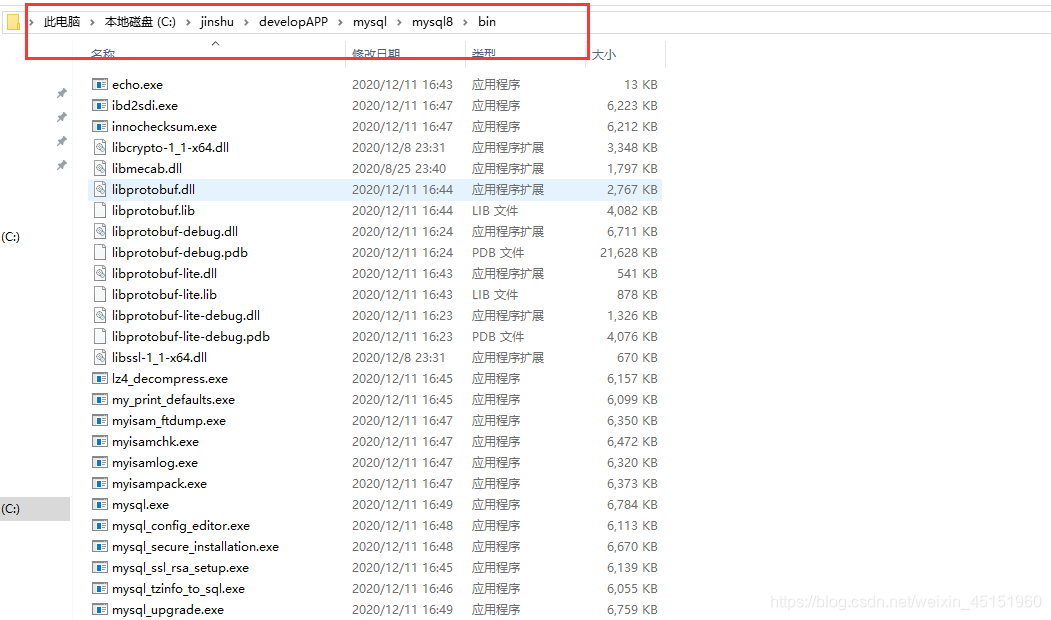
Task: Click the 21,628 KB size value
Action: tap(629, 253)
